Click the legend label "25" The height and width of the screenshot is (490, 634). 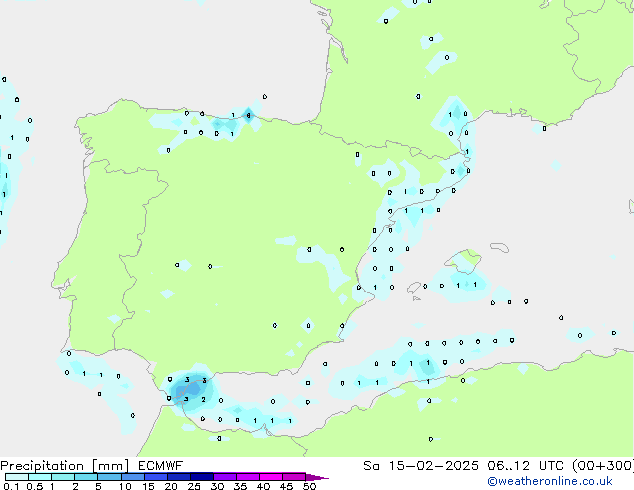coord(194,486)
